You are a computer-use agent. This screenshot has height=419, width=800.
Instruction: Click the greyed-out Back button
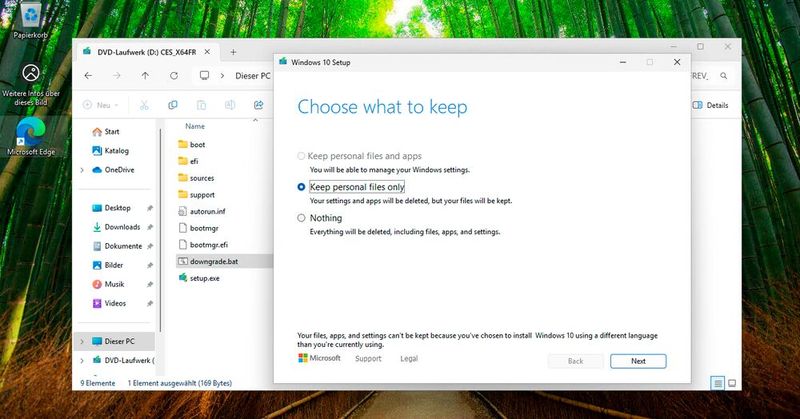[x=576, y=361]
